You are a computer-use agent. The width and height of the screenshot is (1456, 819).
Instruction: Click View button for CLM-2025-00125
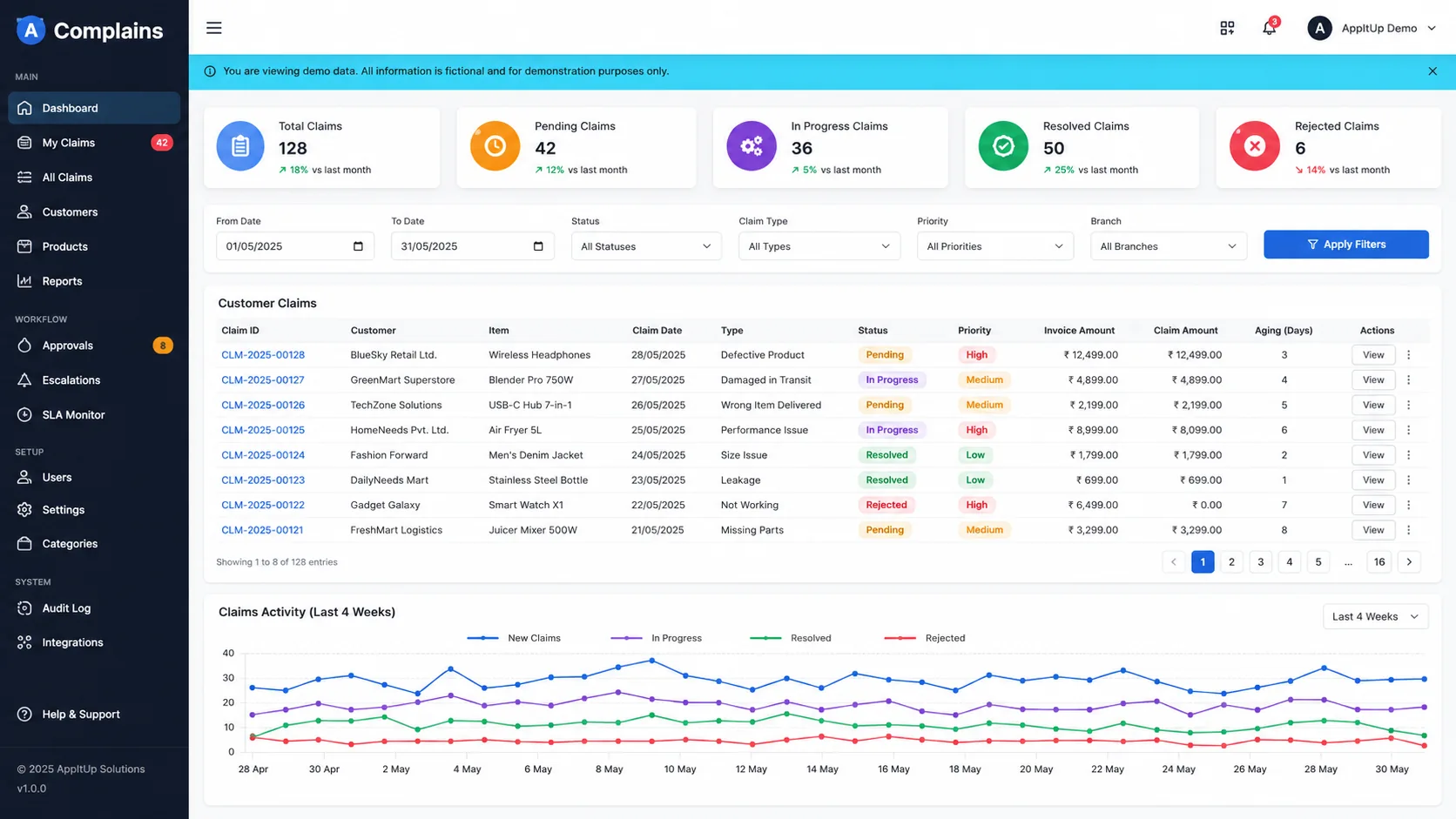click(1373, 430)
